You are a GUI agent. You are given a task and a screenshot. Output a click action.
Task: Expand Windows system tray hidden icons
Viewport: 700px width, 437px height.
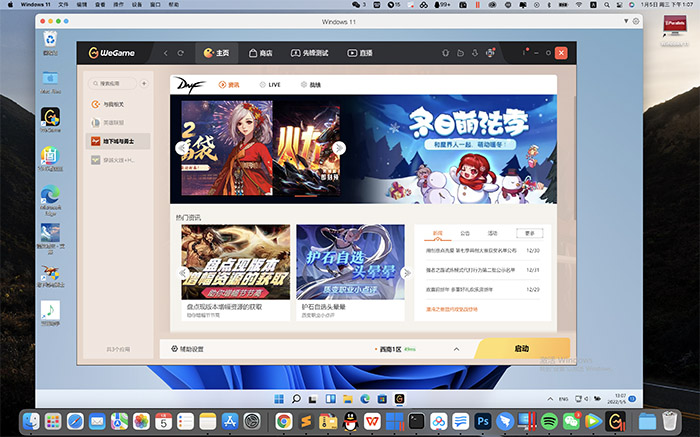(x=550, y=399)
